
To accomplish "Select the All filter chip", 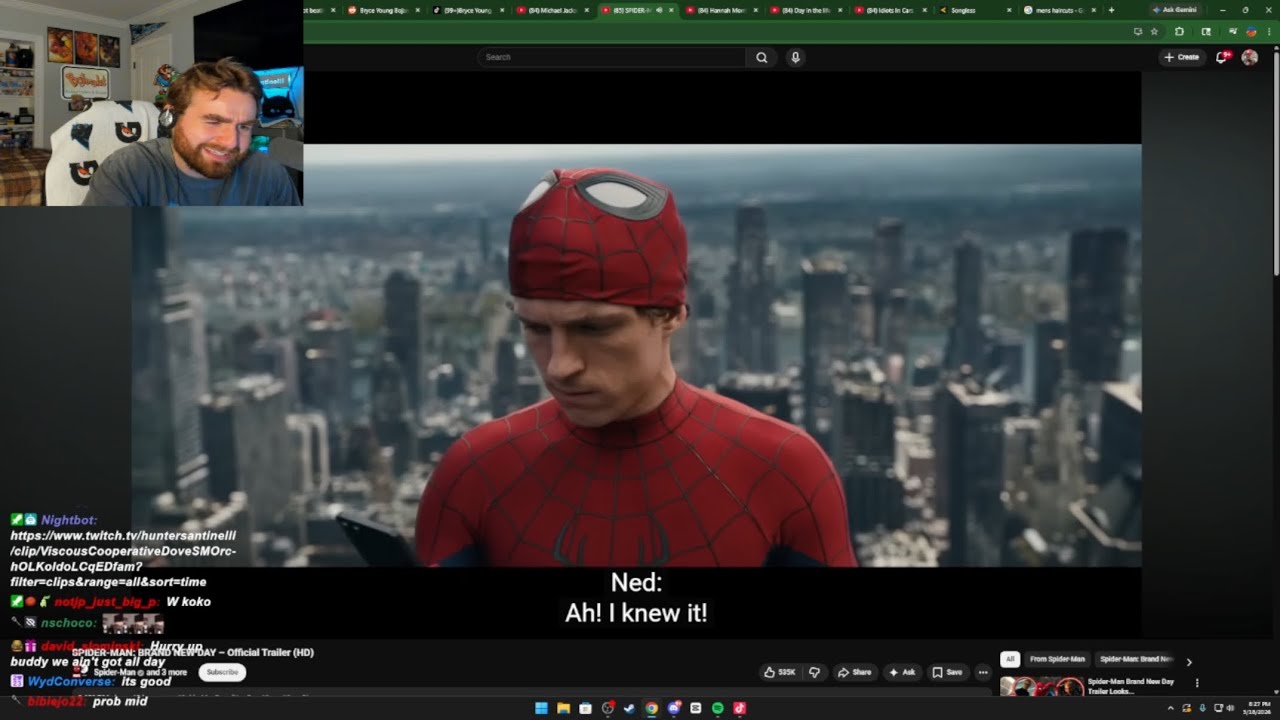I will pos(1010,659).
